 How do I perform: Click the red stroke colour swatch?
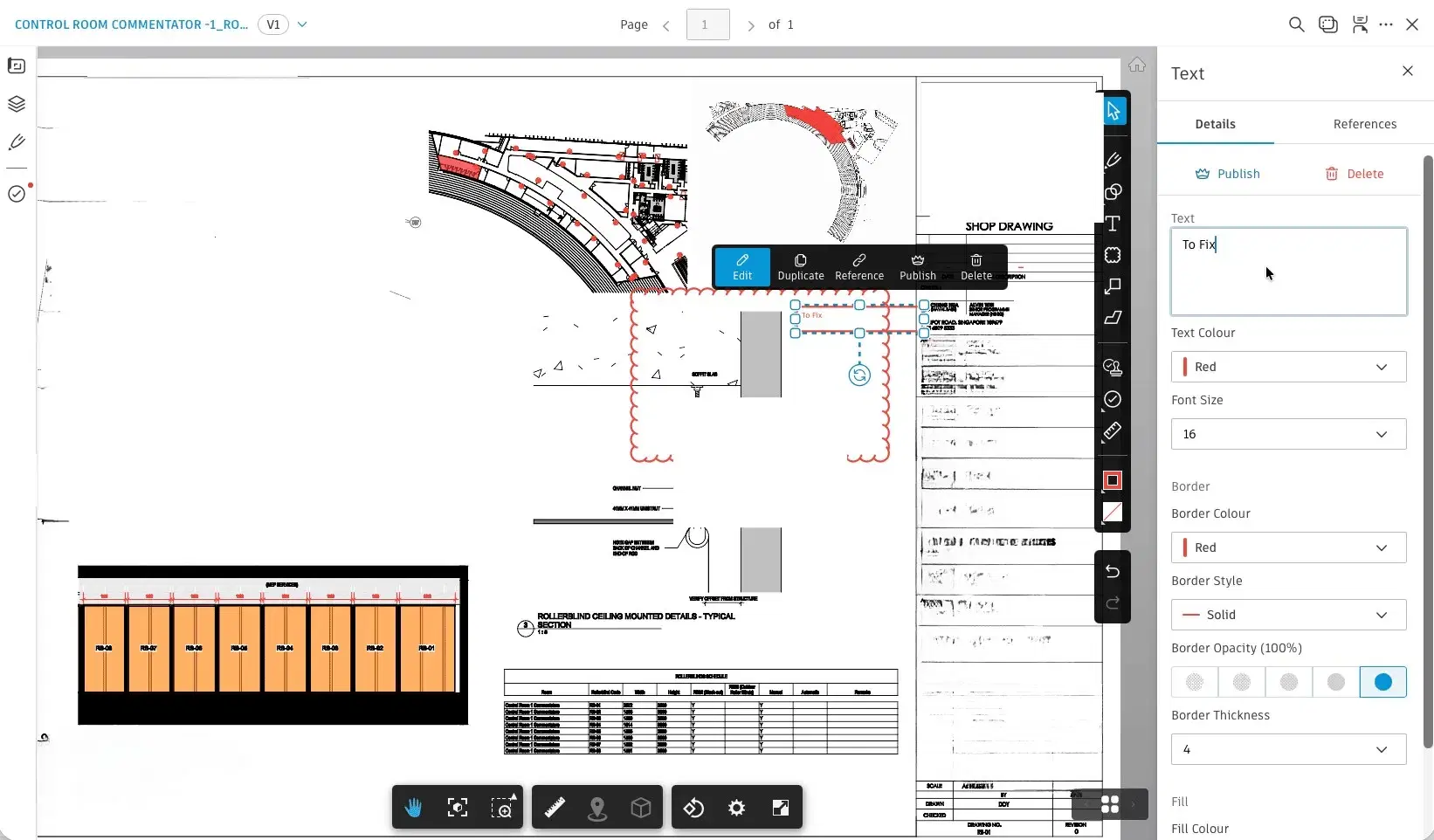pos(1113,480)
